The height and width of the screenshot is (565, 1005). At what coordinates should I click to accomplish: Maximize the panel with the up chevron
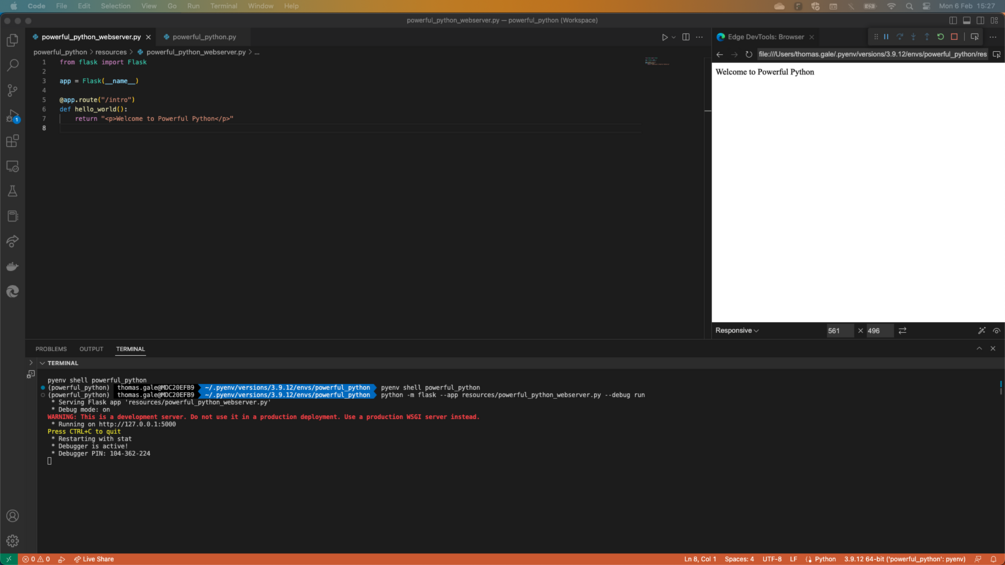coord(979,348)
